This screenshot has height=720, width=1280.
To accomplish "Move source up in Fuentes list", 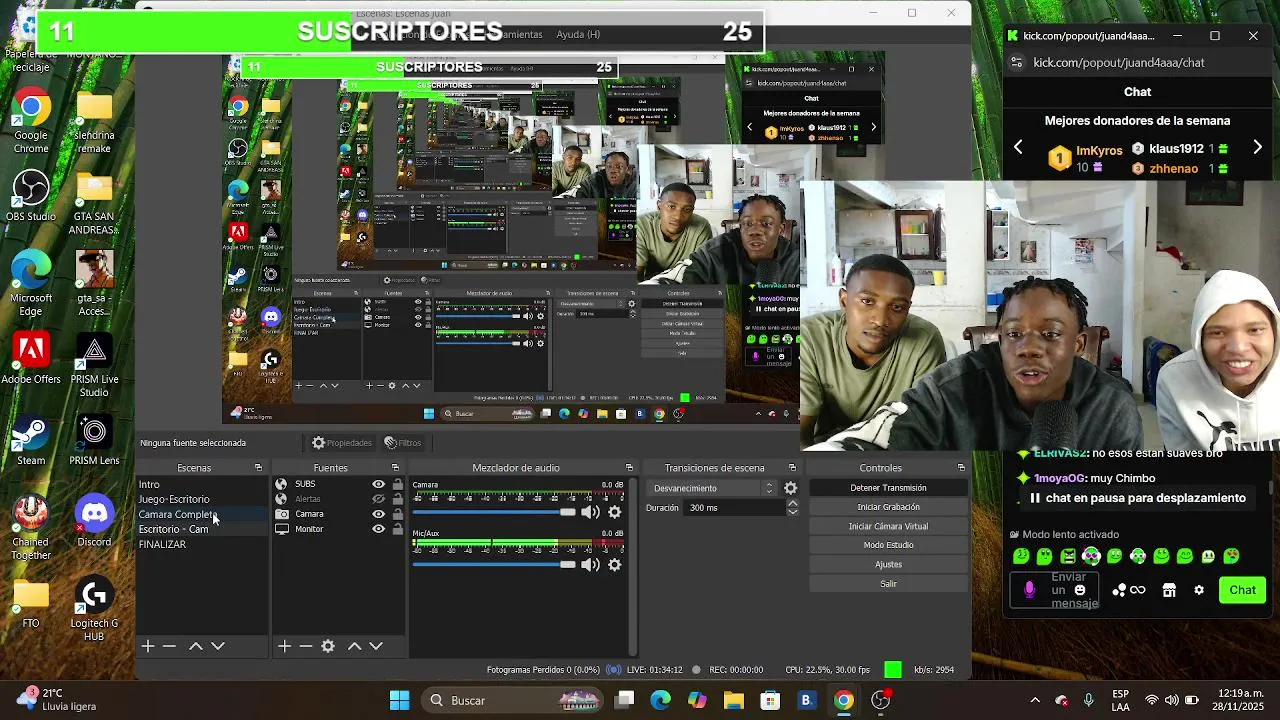I will [354, 646].
